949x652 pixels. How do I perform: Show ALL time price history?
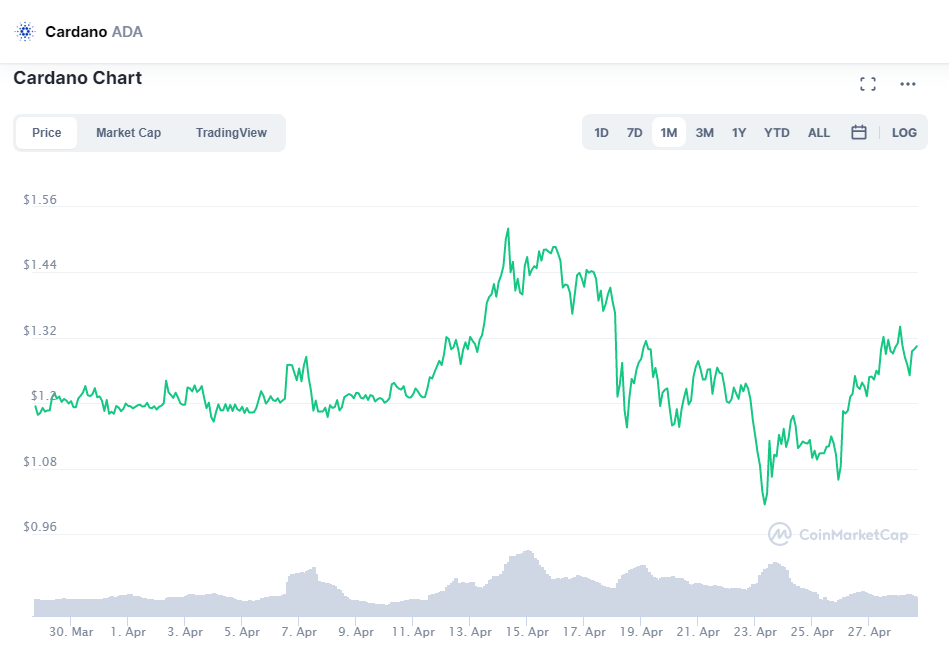click(x=819, y=132)
